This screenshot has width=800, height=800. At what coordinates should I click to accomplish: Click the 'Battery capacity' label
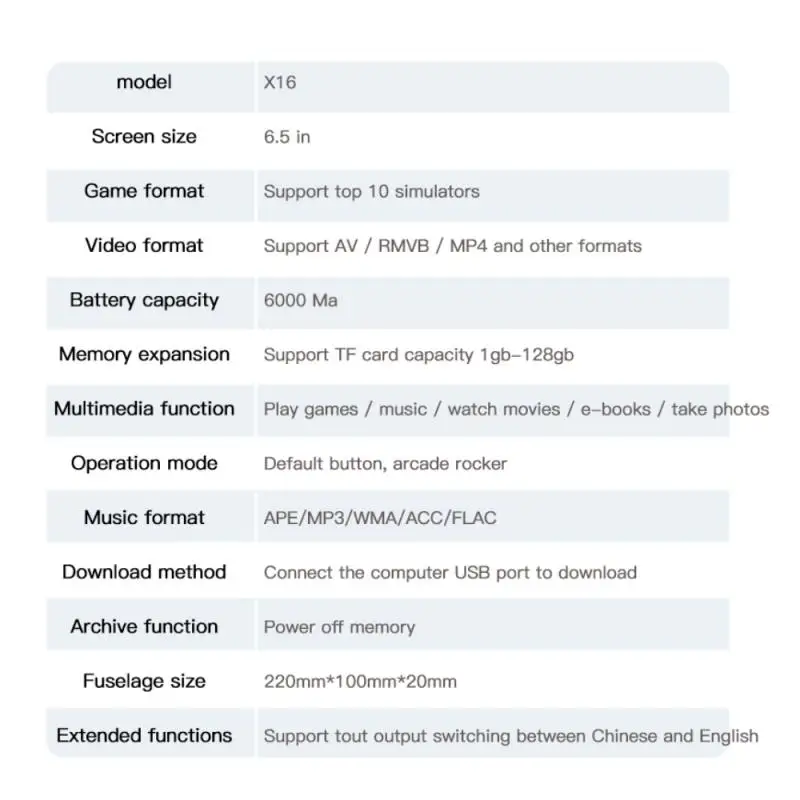click(144, 301)
